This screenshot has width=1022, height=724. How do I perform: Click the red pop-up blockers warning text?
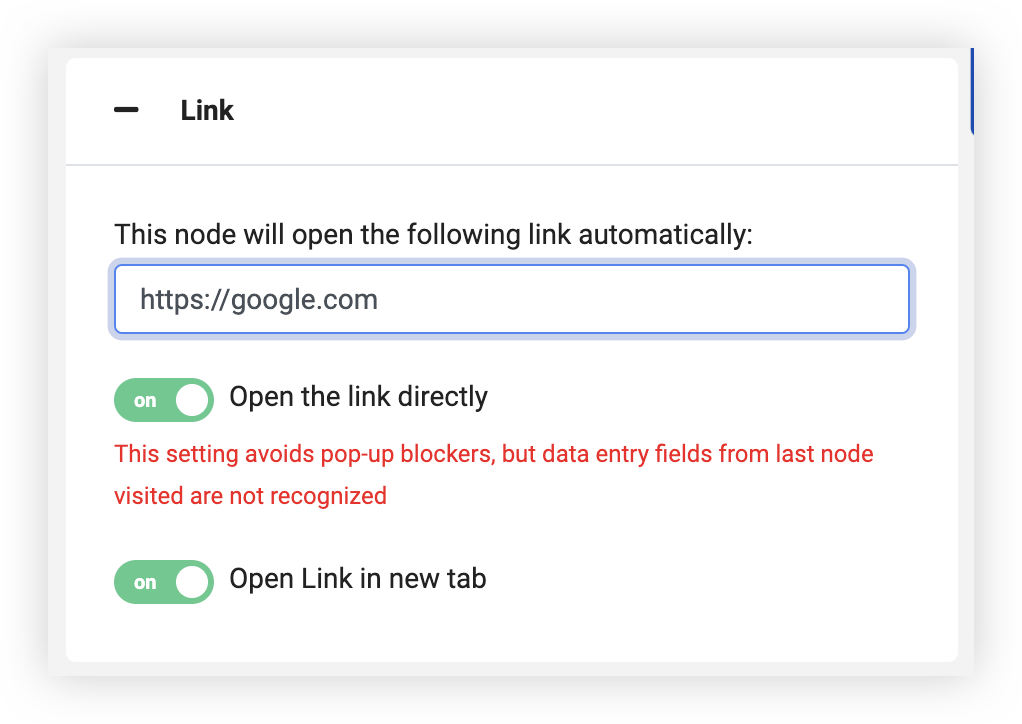click(400, 455)
